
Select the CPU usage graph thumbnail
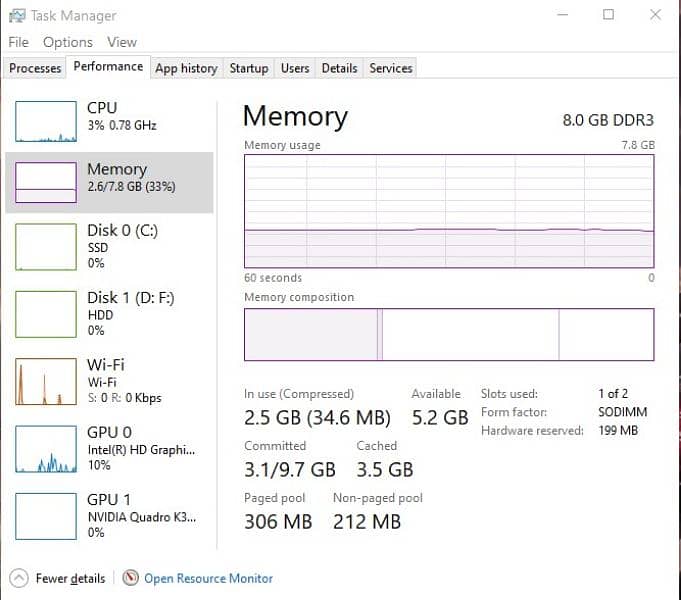(46, 121)
